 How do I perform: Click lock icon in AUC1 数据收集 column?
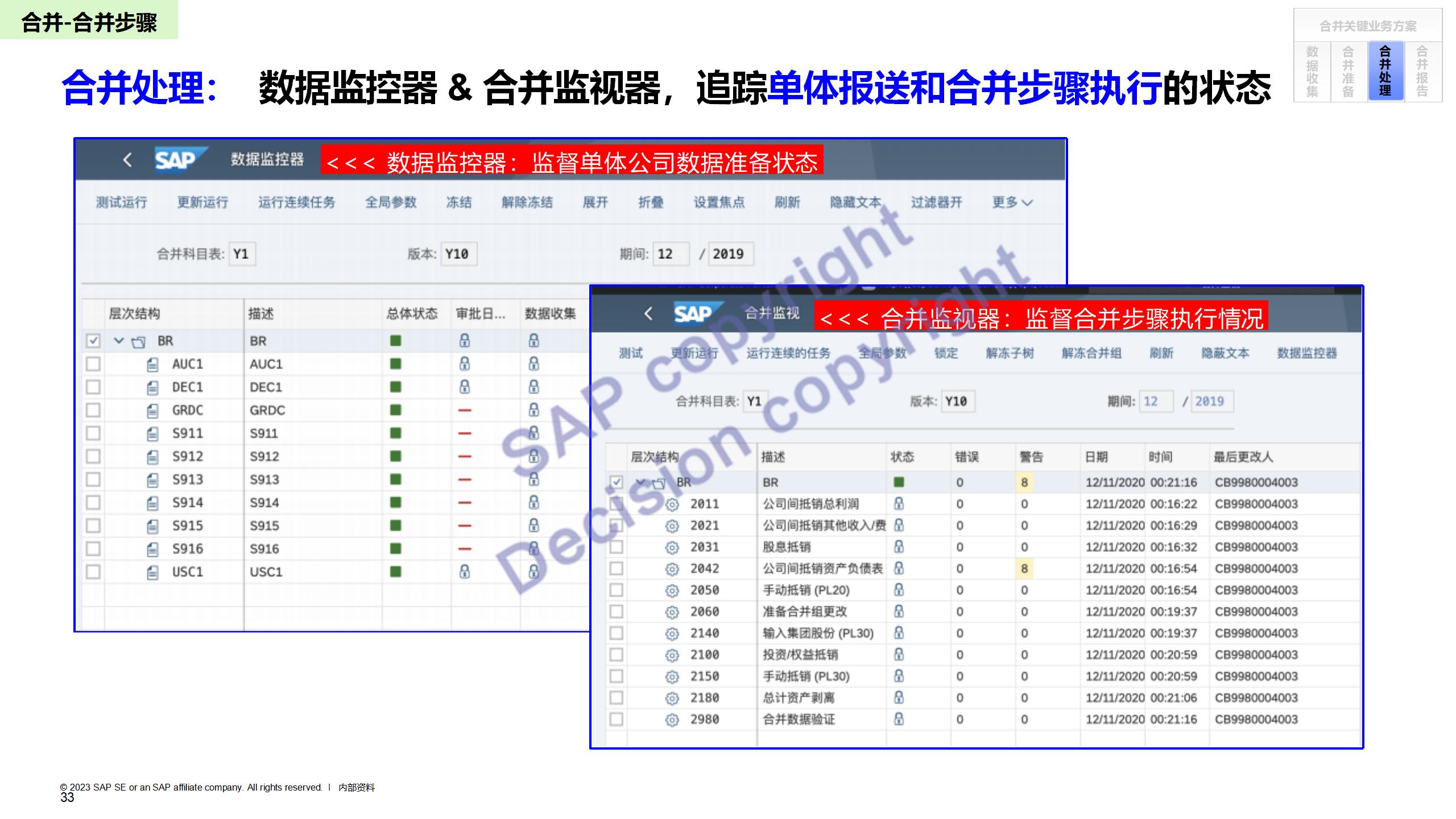(533, 364)
